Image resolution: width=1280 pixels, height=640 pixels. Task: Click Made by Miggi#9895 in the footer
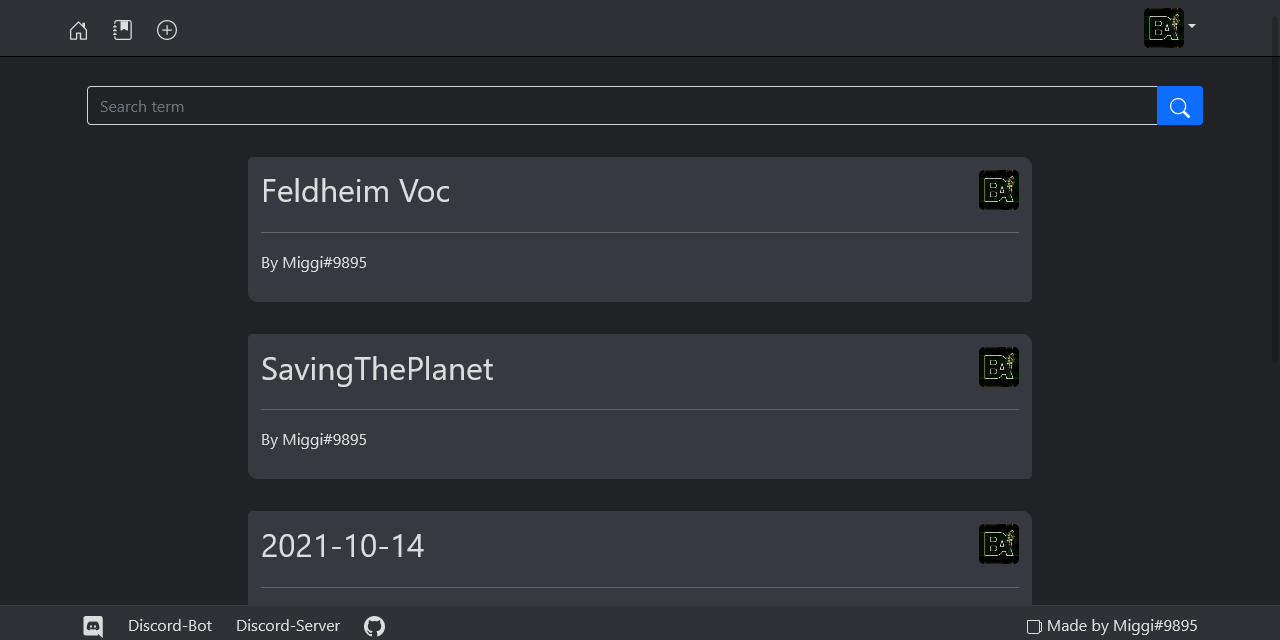[1122, 626]
